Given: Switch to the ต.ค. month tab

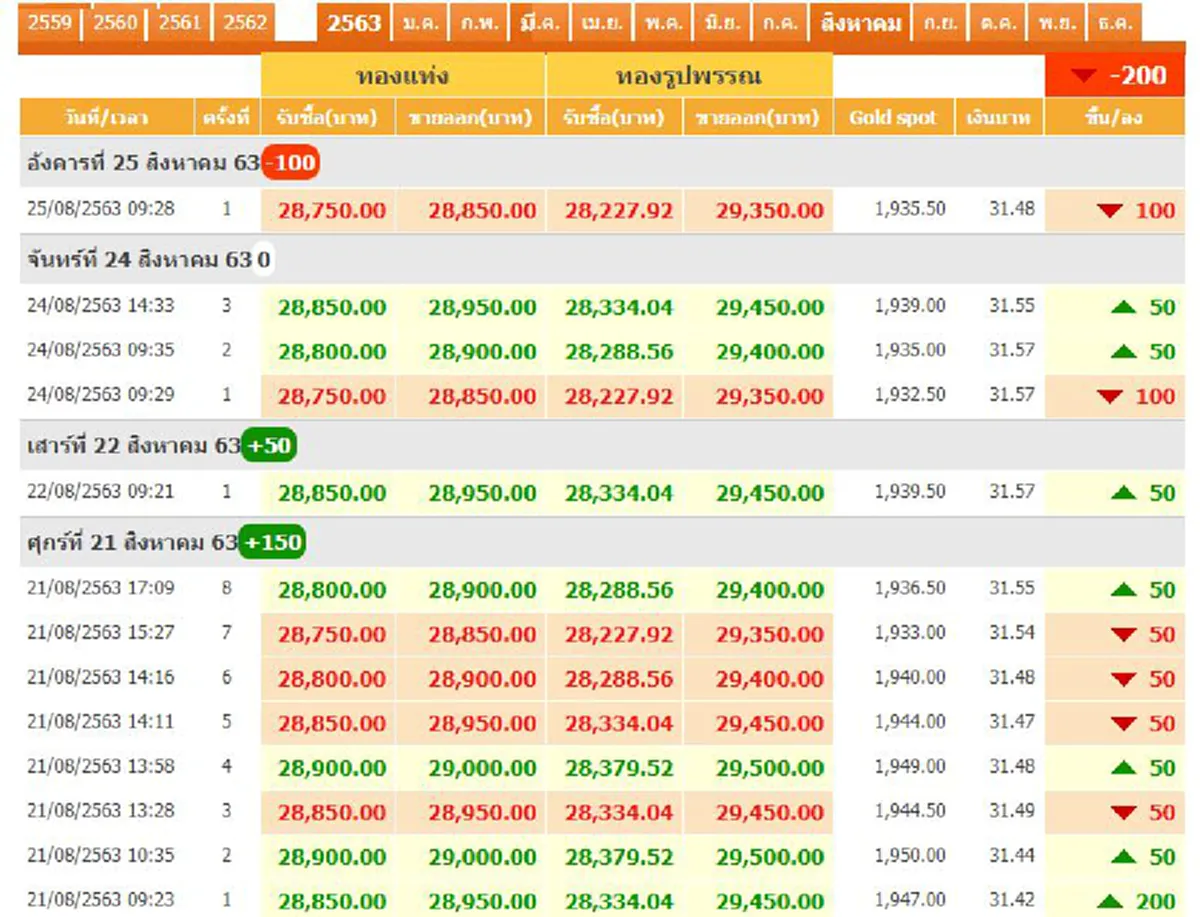Looking at the screenshot, I should pyautogui.click(x=1000, y=22).
